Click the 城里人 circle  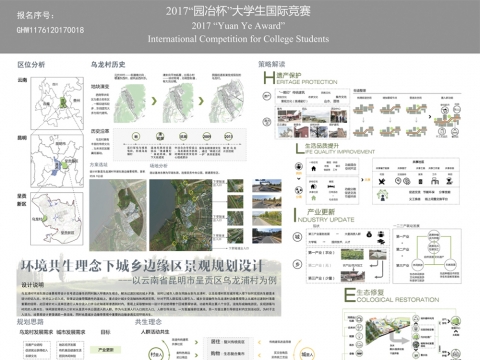(x=307, y=354)
